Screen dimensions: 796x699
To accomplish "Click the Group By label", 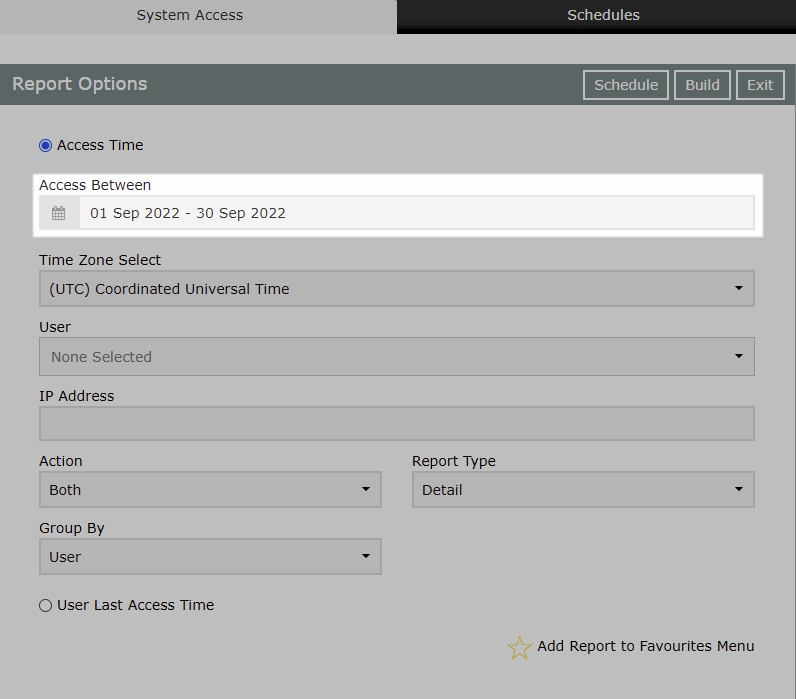I will click(x=72, y=528).
